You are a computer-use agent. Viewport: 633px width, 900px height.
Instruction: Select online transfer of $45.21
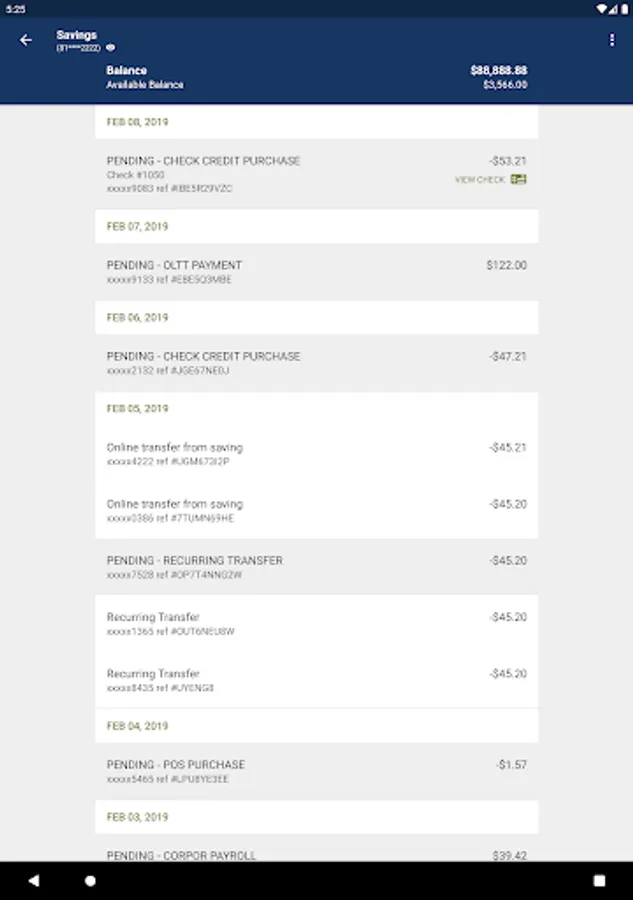(316, 454)
